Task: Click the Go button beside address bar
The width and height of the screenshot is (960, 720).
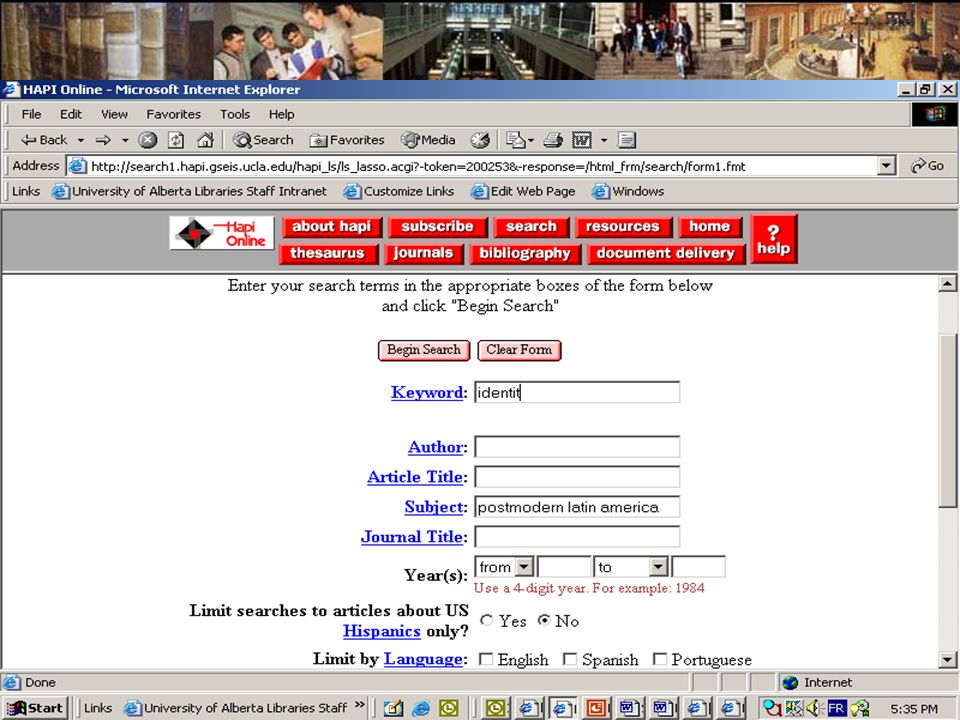Action: (928, 166)
